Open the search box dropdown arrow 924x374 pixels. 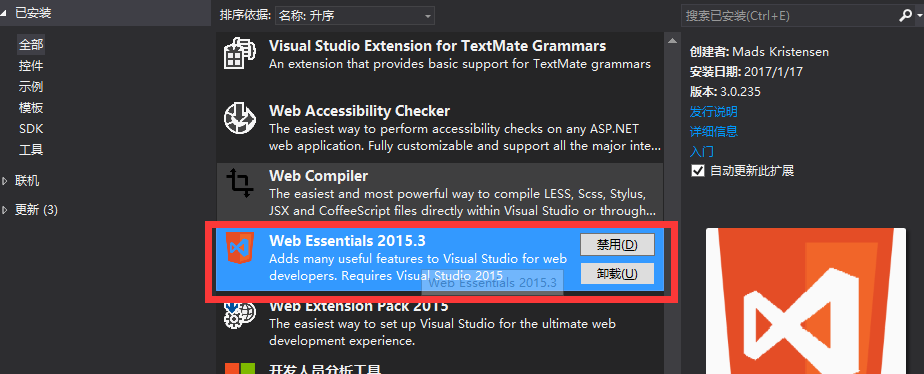[919, 16]
